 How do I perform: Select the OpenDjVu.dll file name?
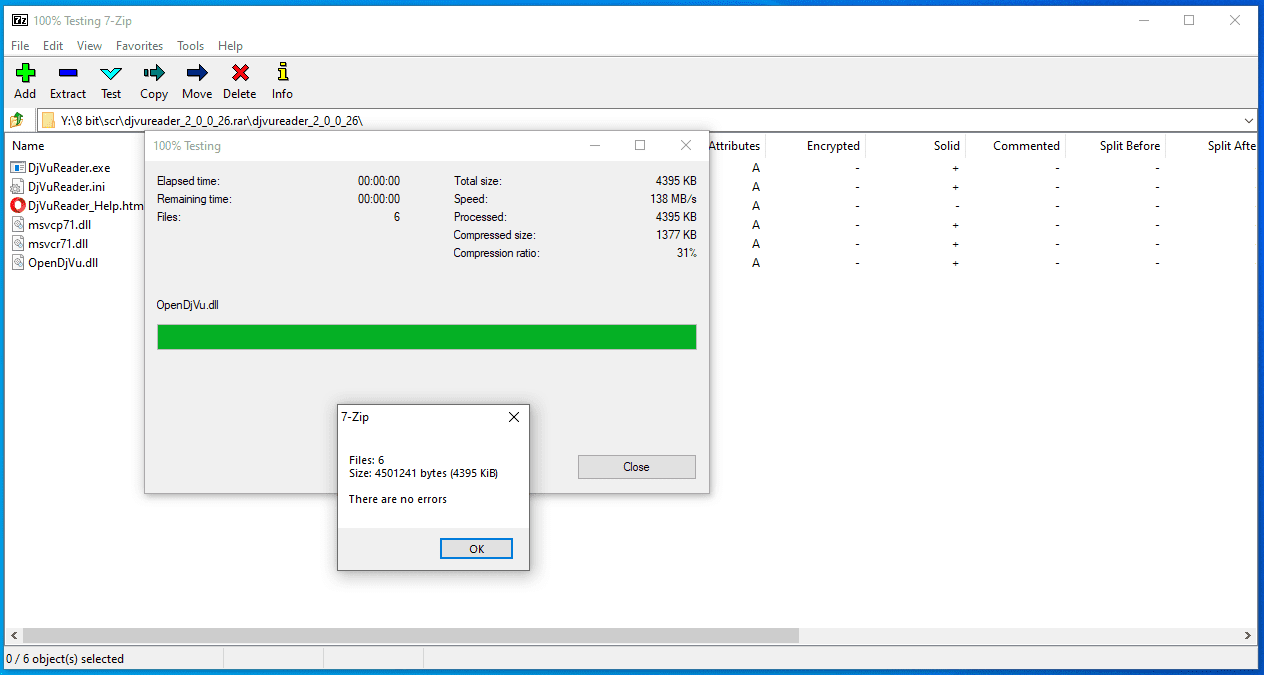pyautogui.click(x=63, y=263)
